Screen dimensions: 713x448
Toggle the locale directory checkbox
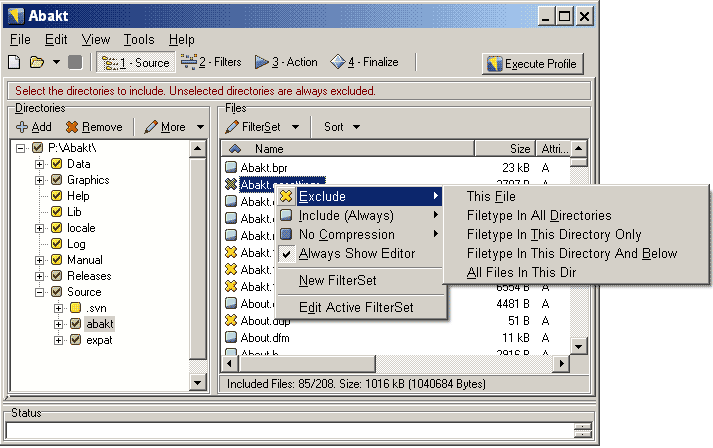[56, 227]
